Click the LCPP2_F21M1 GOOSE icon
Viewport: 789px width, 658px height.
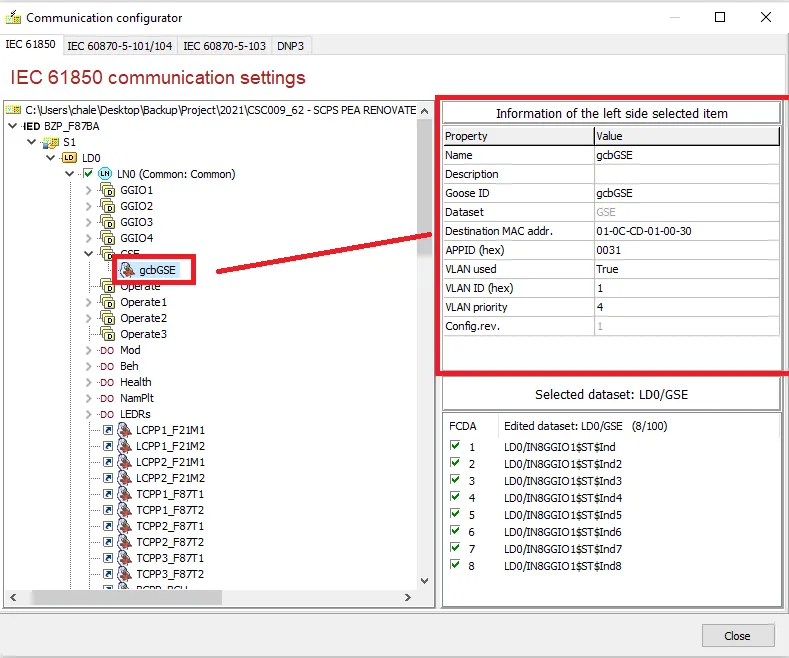tap(124, 462)
